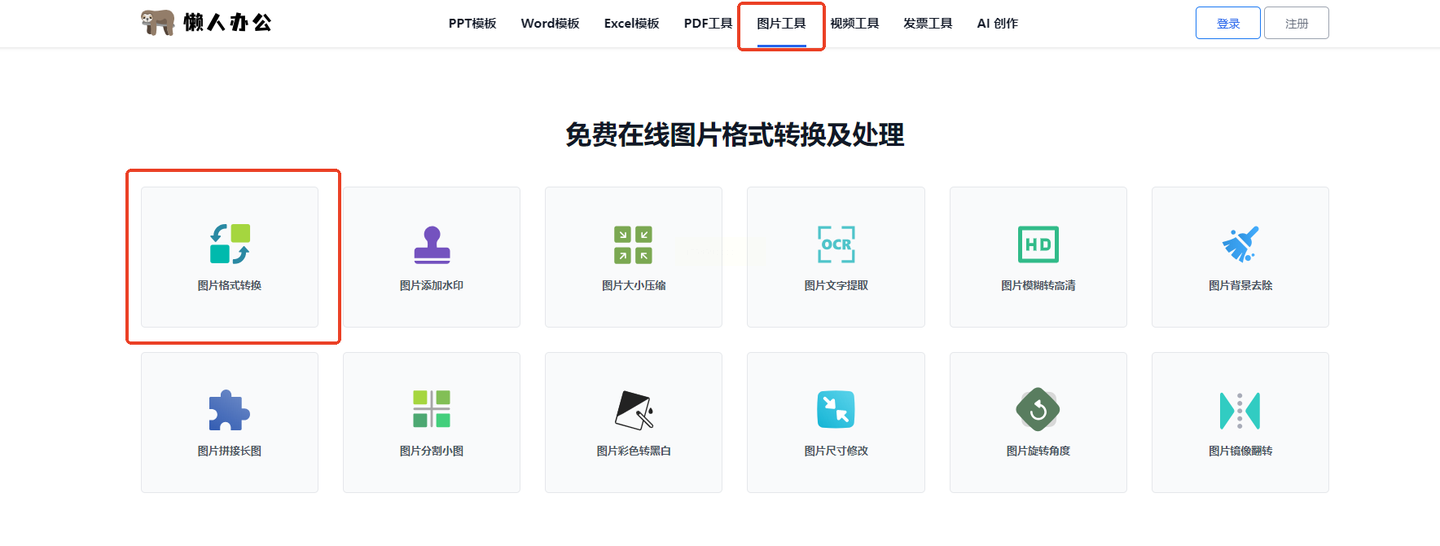Click the 图片大小压缩 arrows icon
The height and width of the screenshot is (546, 1440).
[633, 245]
